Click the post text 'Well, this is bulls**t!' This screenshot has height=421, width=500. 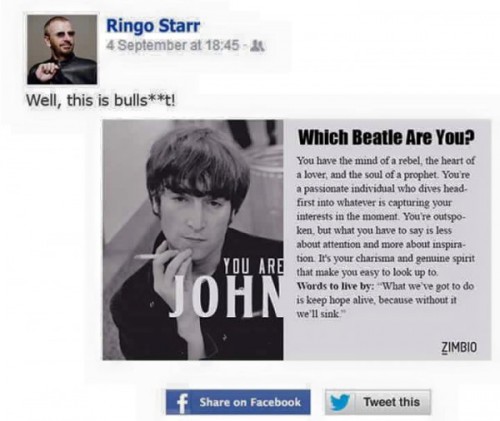(101, 100)
